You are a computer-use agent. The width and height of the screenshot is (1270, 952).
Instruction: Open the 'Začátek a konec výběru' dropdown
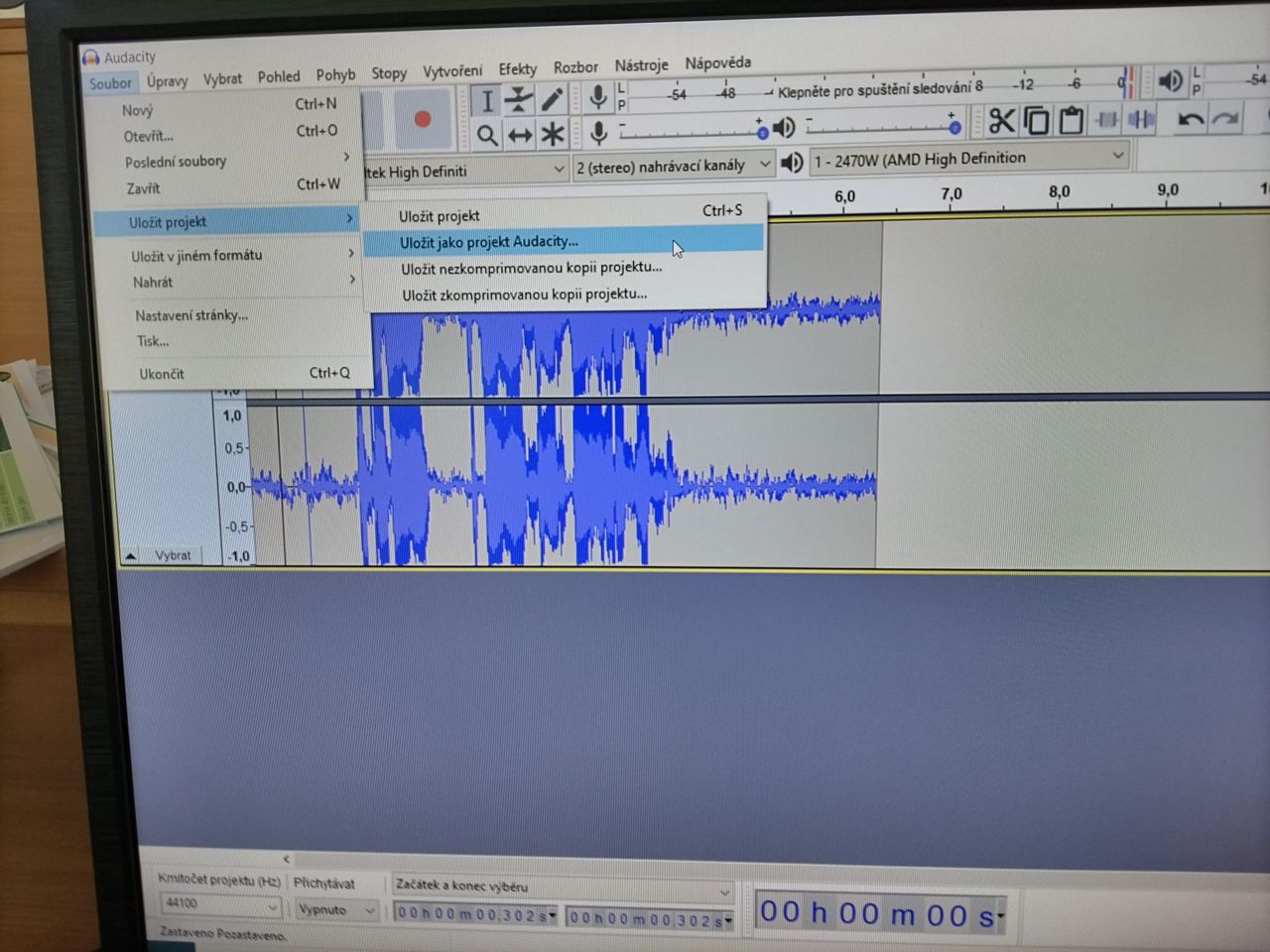[x=563, y=887]
